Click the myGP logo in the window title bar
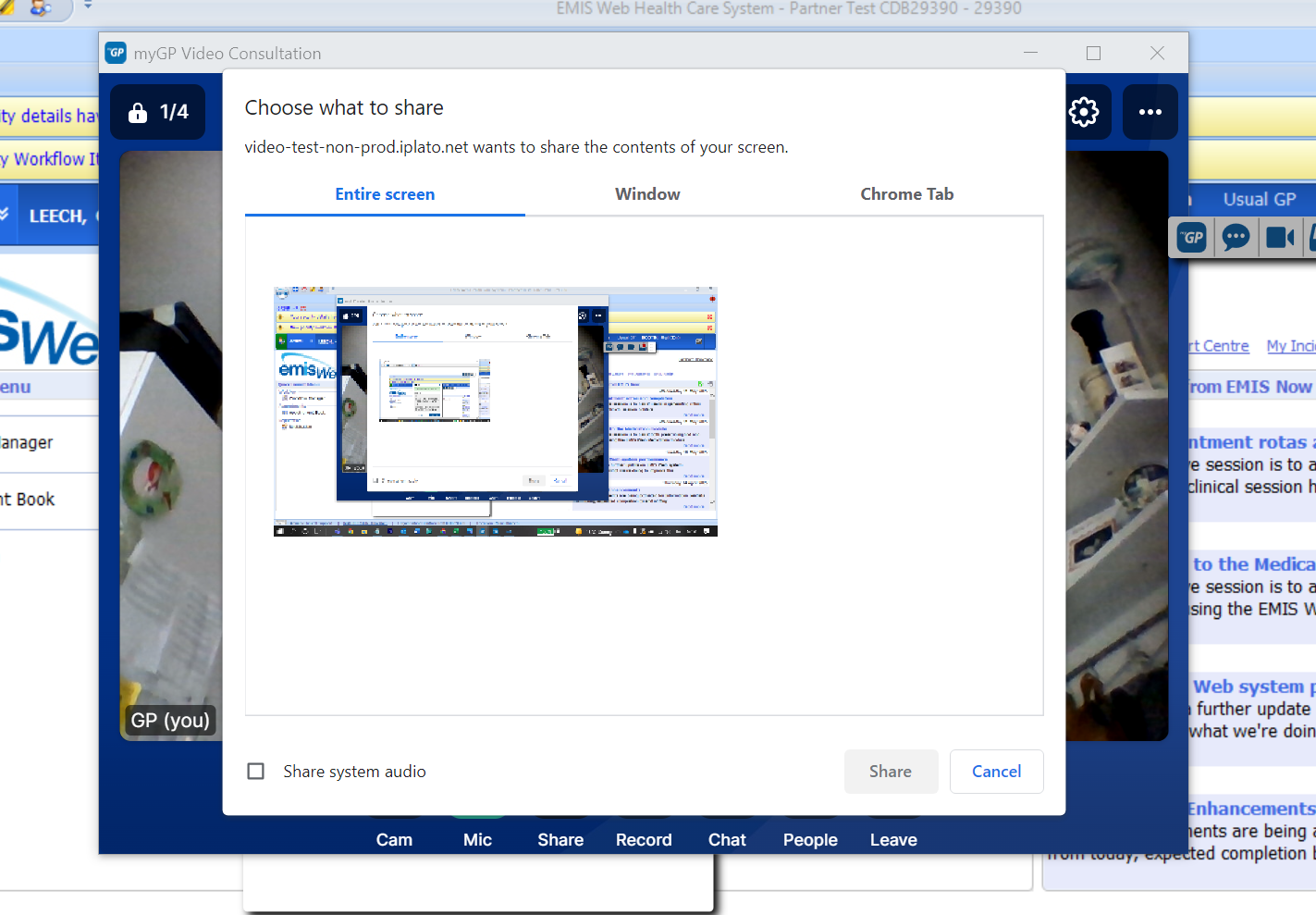This screenshot has height=915, width=1316. 116,53
